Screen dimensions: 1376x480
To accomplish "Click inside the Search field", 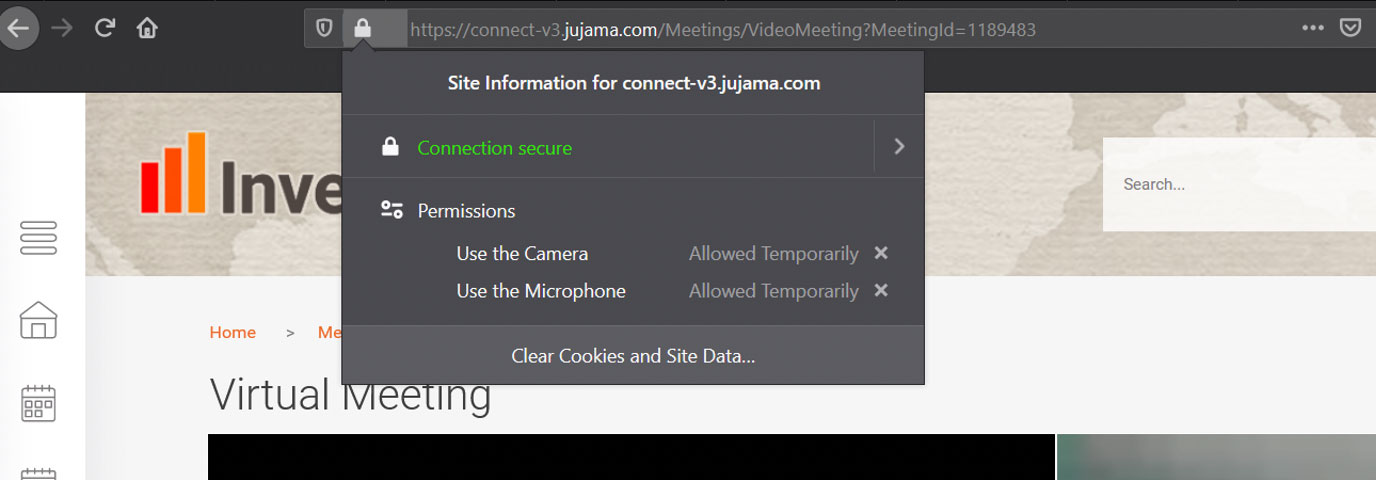I will pyautogui.click(x=1239, y=184).
